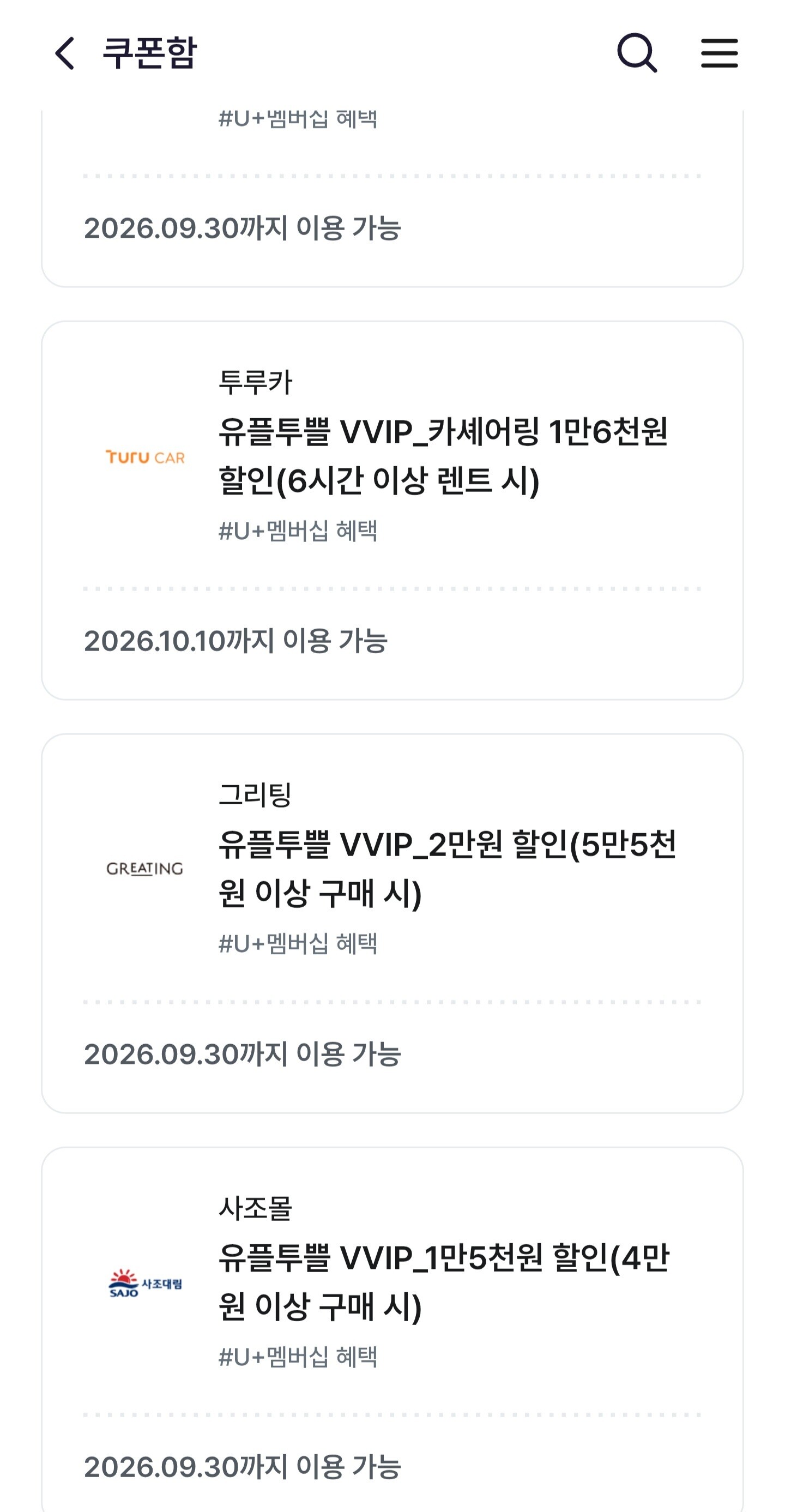This screenshot has width=785, height=1512.
Task: Open the hamburger menu icon
Action: pos(719,53)
